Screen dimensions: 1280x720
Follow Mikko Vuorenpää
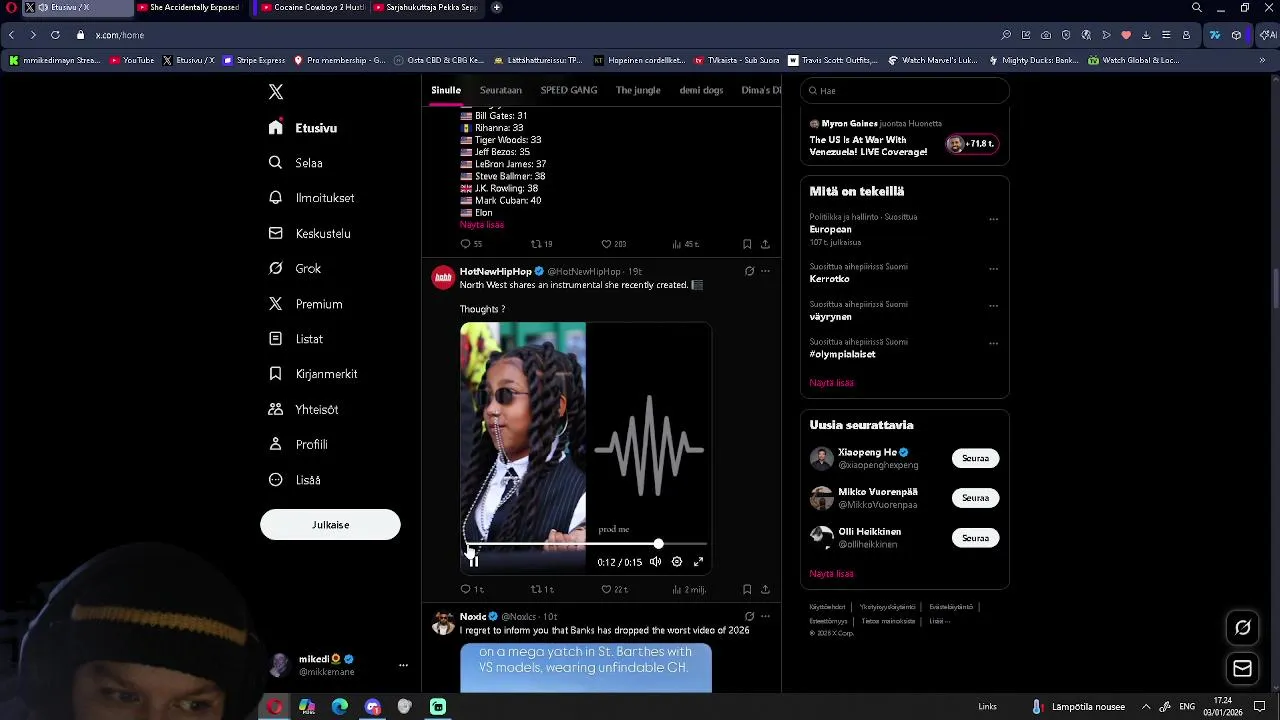point(975,498)
